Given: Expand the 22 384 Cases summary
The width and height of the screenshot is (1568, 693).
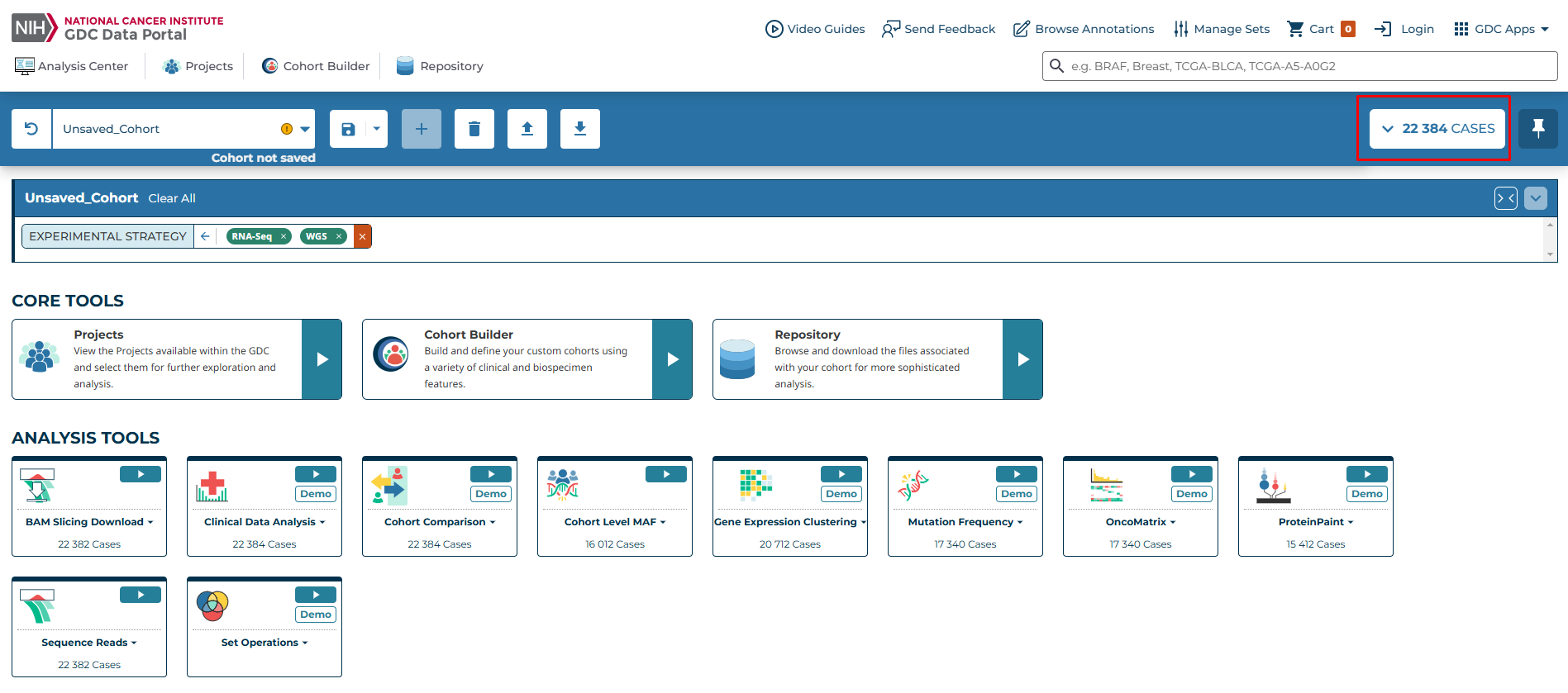Looking at the screenshot, I should tap(1437, 129).
